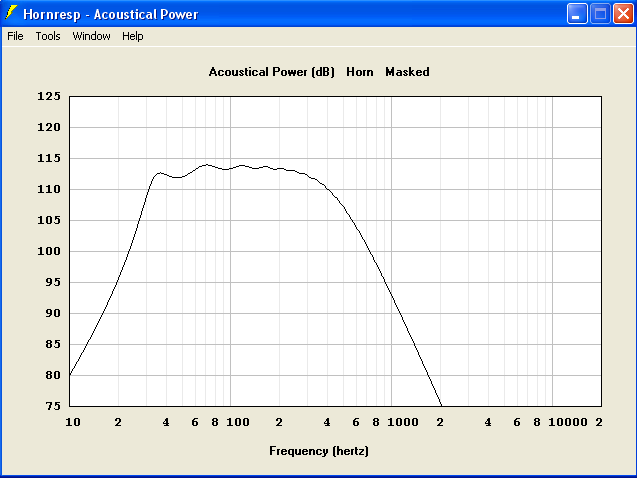Click the 115 y-axis value
Screen dimensions: 637x478
click(x=49, y=158)
